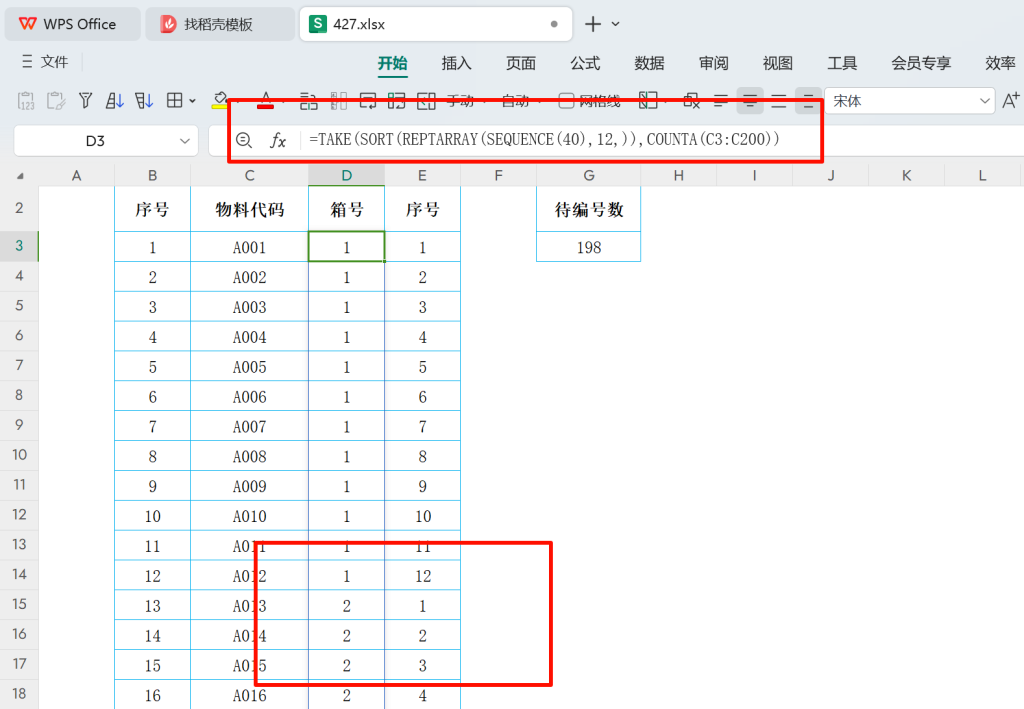Click into the formula bar text

click(544, 139)
